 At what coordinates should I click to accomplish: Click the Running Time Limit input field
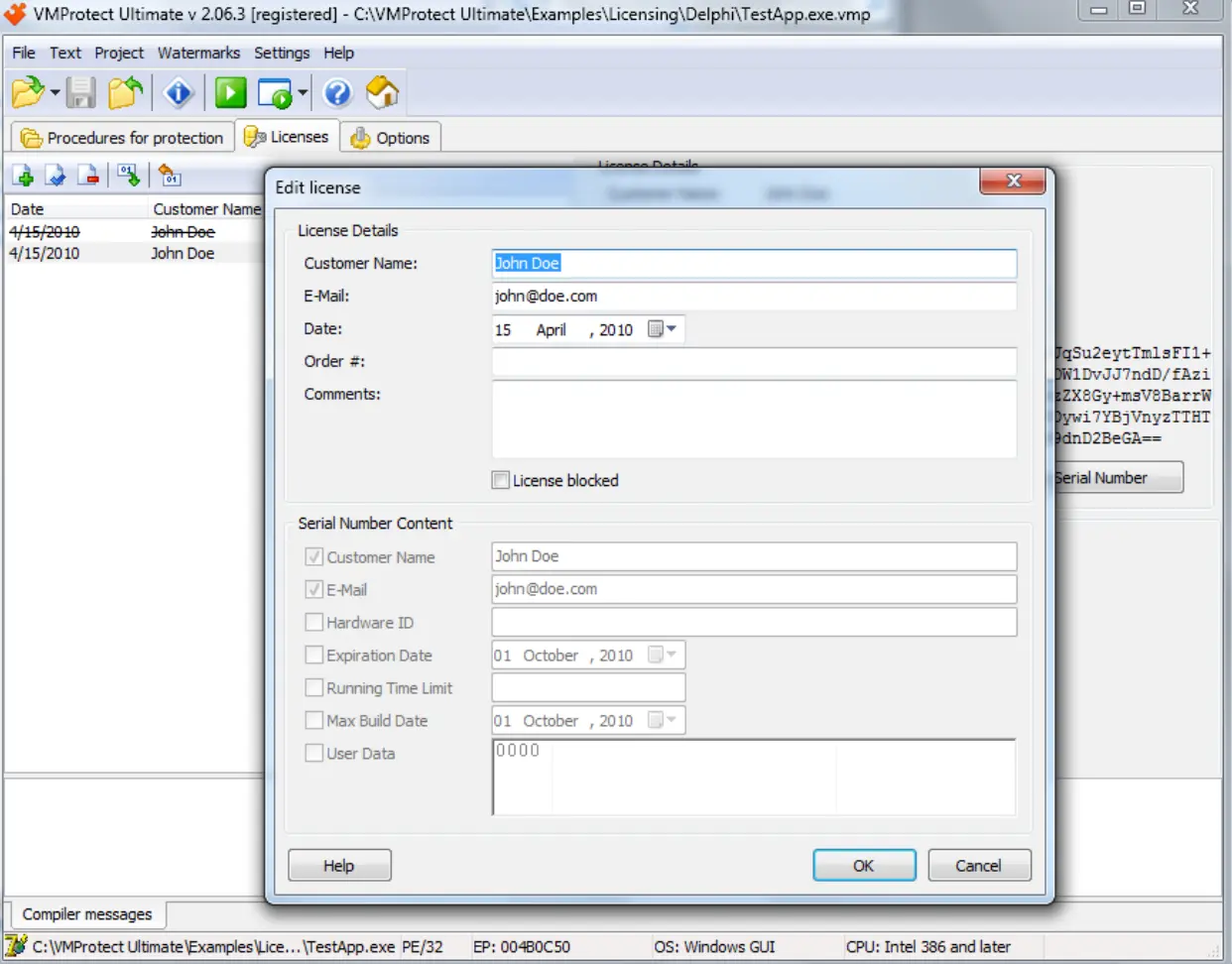coord(588,687)
